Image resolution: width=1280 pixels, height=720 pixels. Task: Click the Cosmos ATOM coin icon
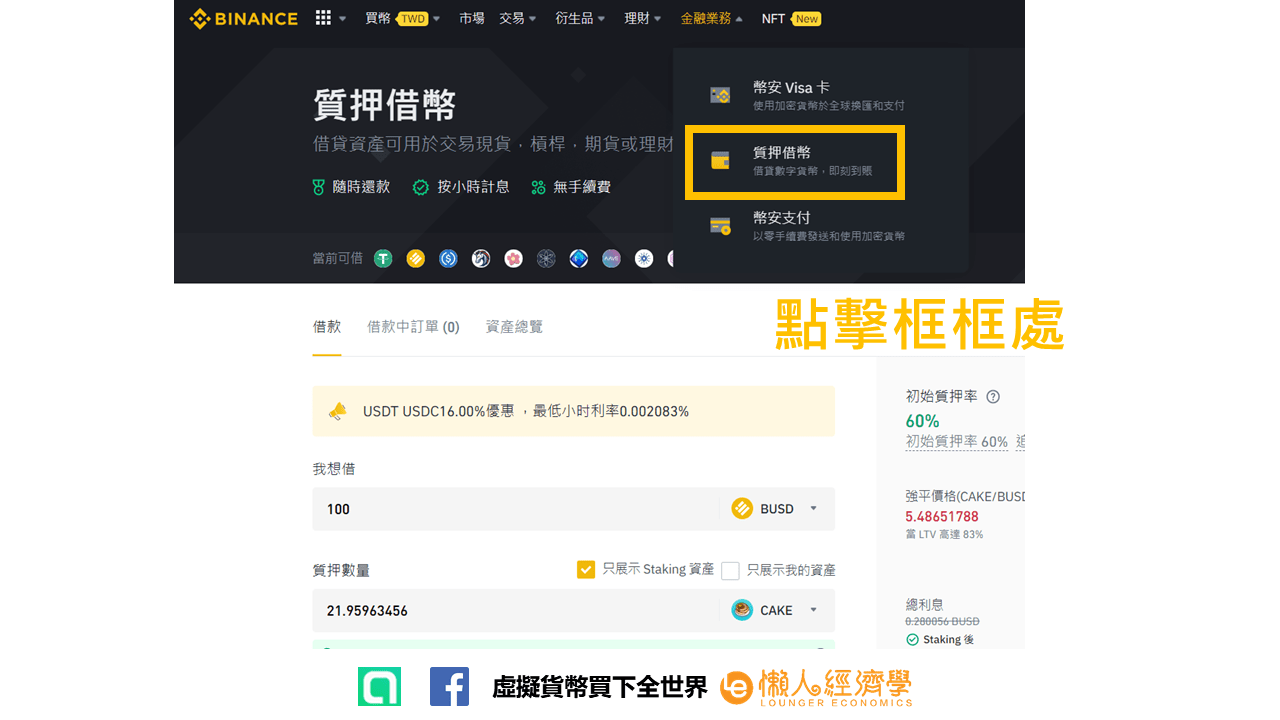546,259
